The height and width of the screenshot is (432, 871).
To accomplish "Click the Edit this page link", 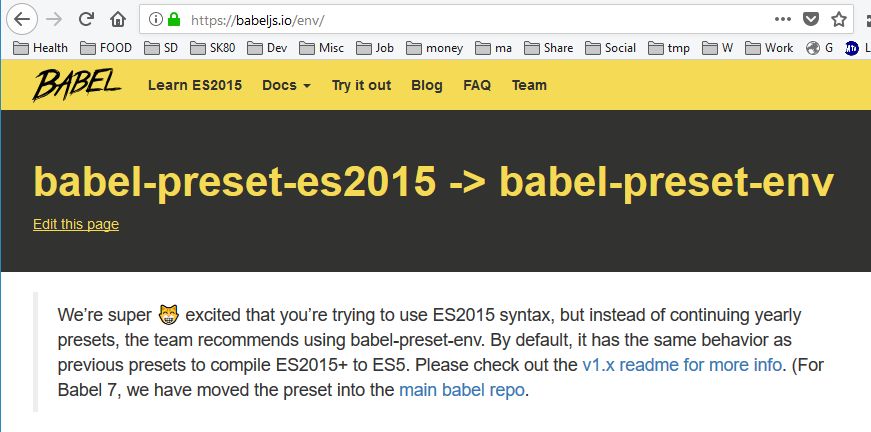I will tap(76, 224).
